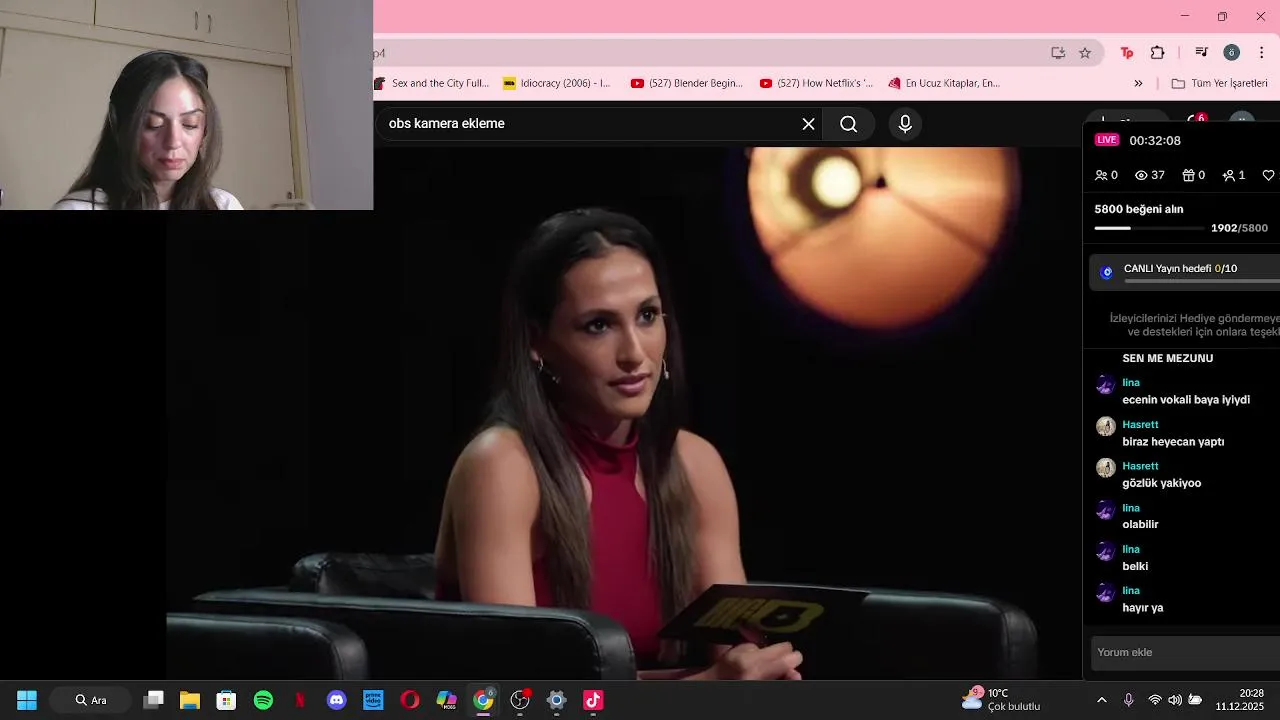Viewport: 1280px width, 720px height.
Task: Open Settings gear from the taskbar
Action: (x=557, y=700)
